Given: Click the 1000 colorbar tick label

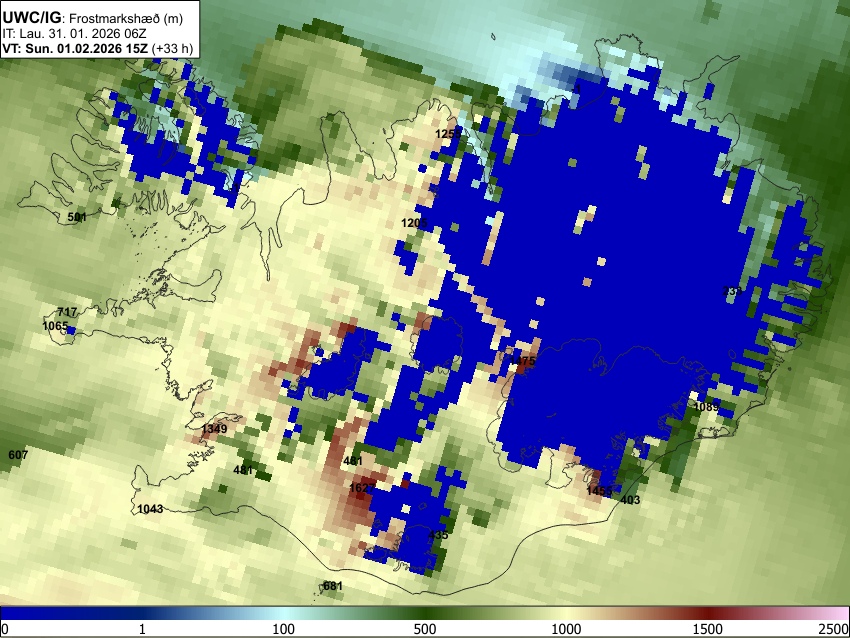Looking at the screenshot, I should pyautogui.click(x=566, y=629).
